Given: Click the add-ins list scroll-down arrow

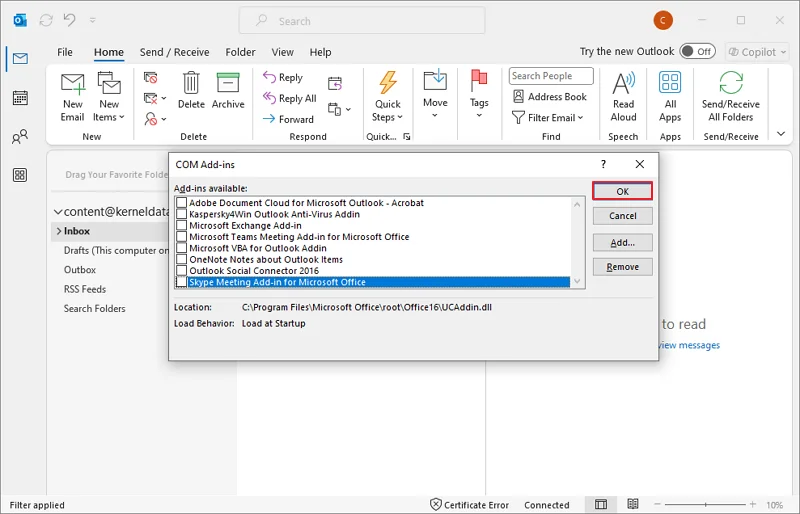Looking at the screenshot, I should (577, 281).
